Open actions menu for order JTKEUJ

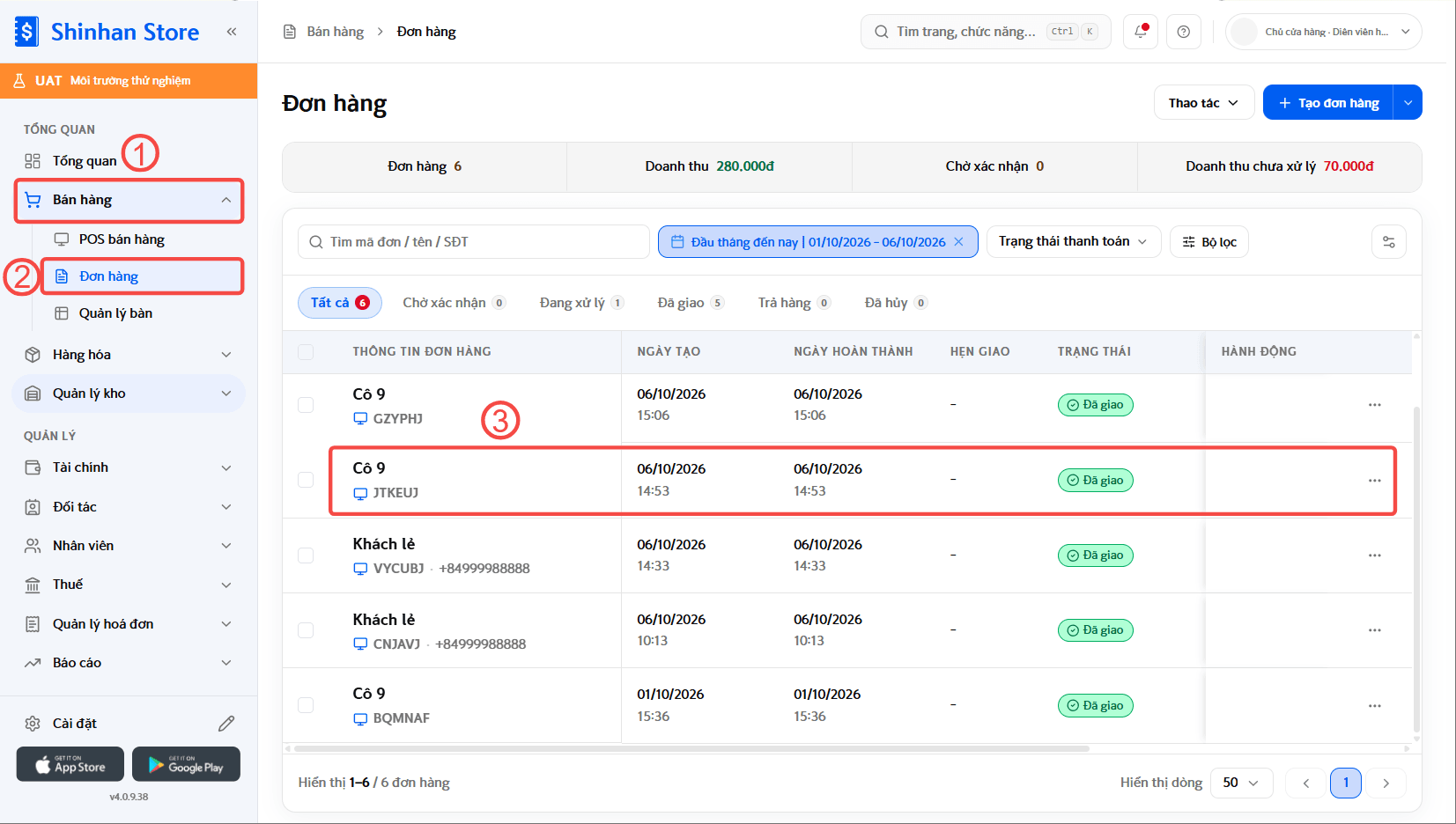pos(1375,481)
